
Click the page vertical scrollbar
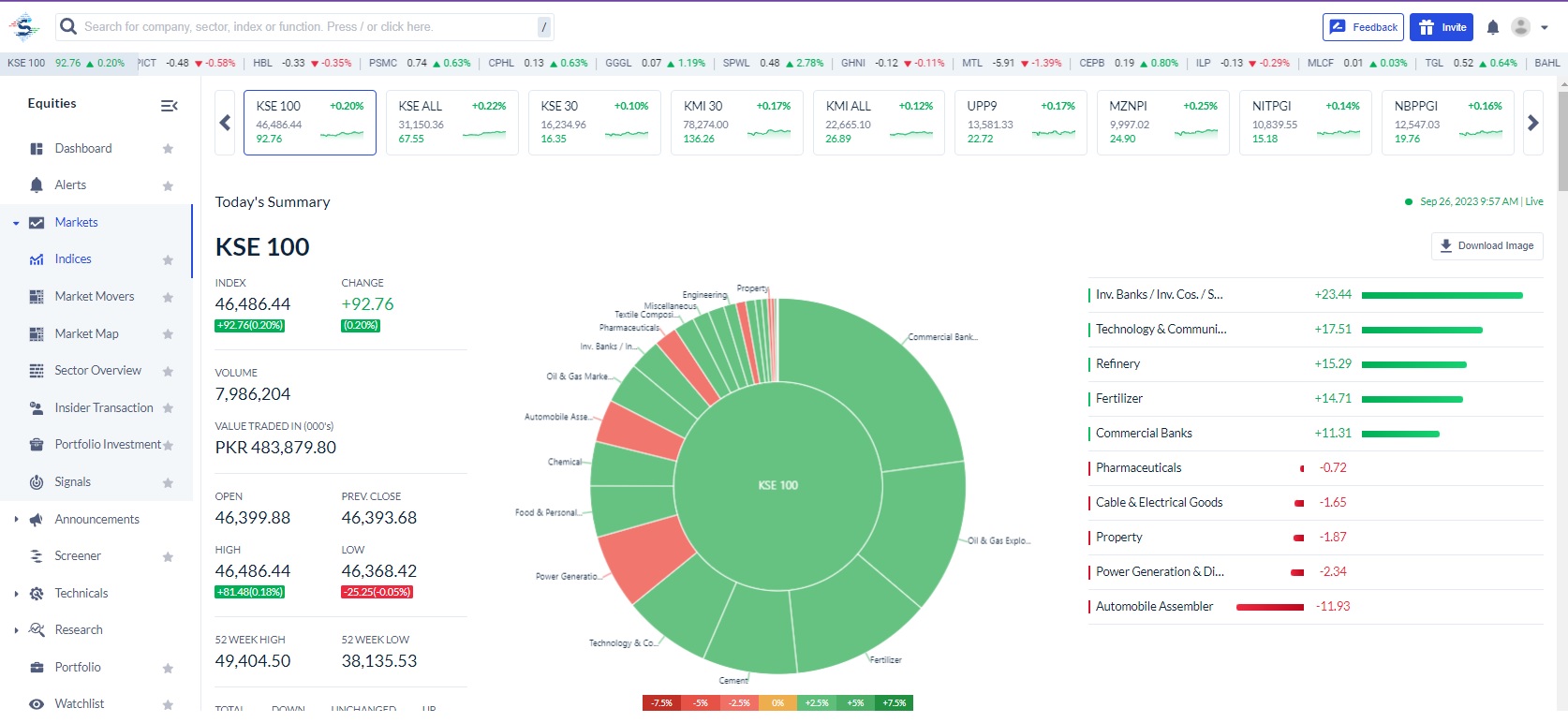(x=1562, y=140)
